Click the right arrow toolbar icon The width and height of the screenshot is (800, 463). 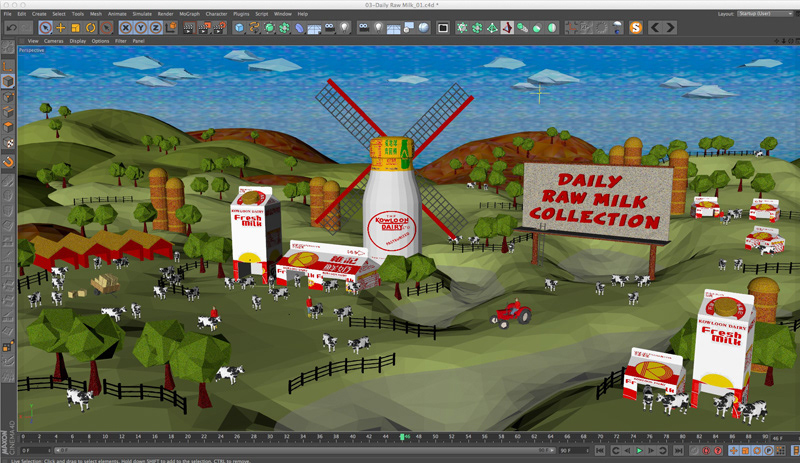(x=670, y=28)
